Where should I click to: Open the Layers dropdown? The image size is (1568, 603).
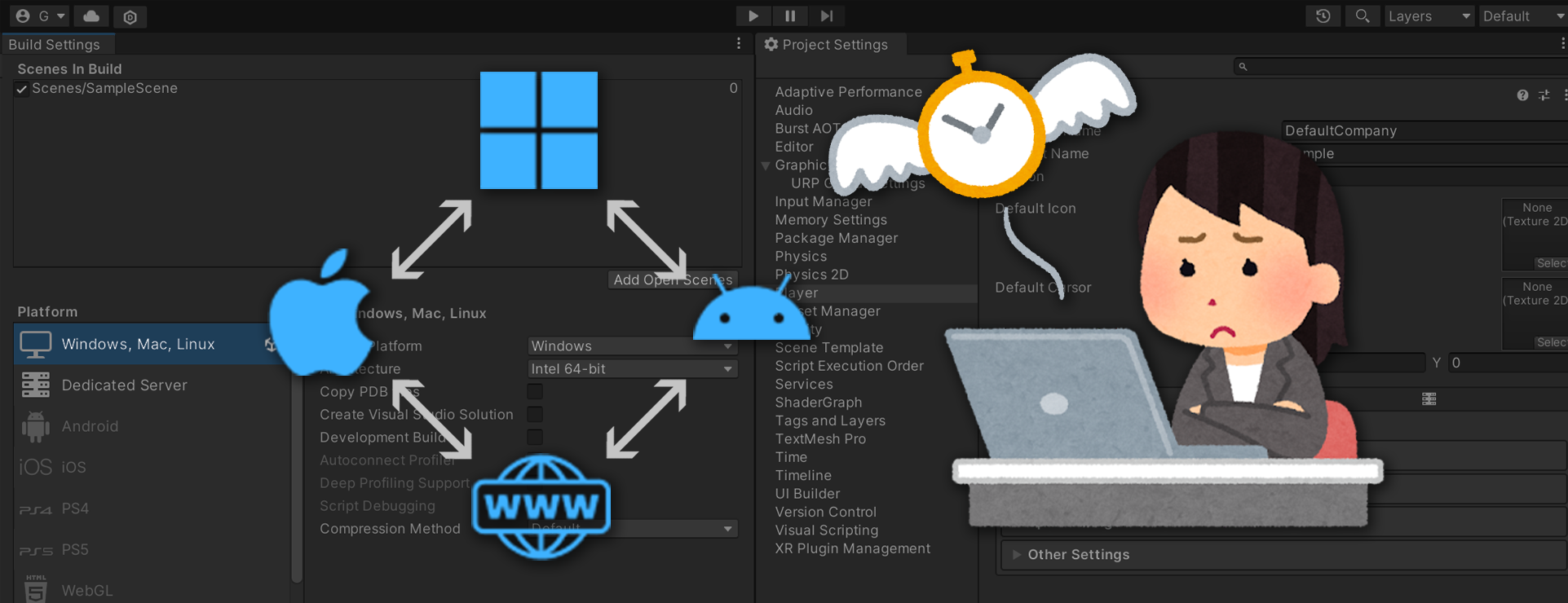point(1429,16)
